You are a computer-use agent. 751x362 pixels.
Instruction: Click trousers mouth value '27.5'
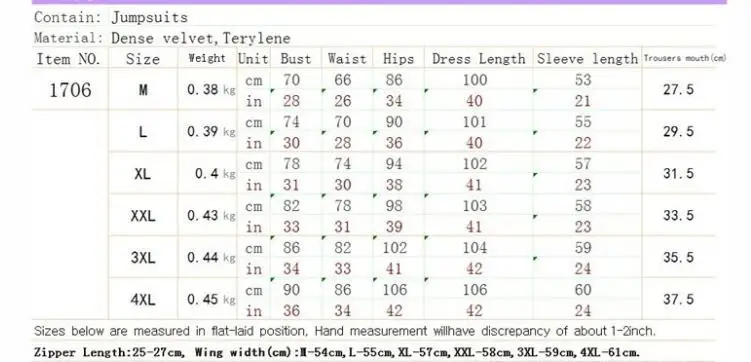678,90
